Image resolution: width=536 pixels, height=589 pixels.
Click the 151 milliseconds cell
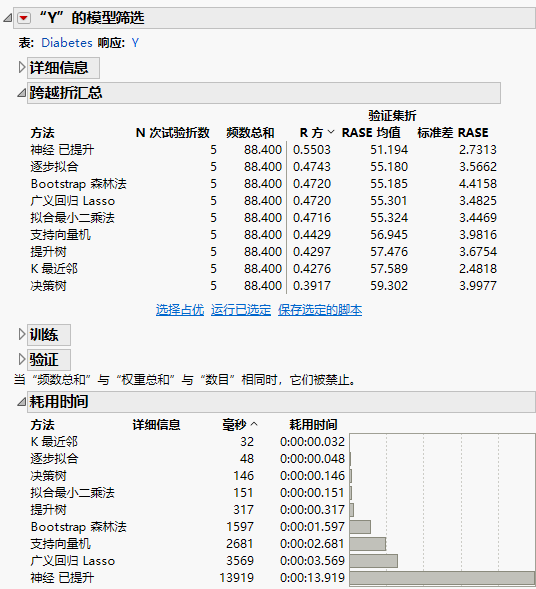(243, 493)
